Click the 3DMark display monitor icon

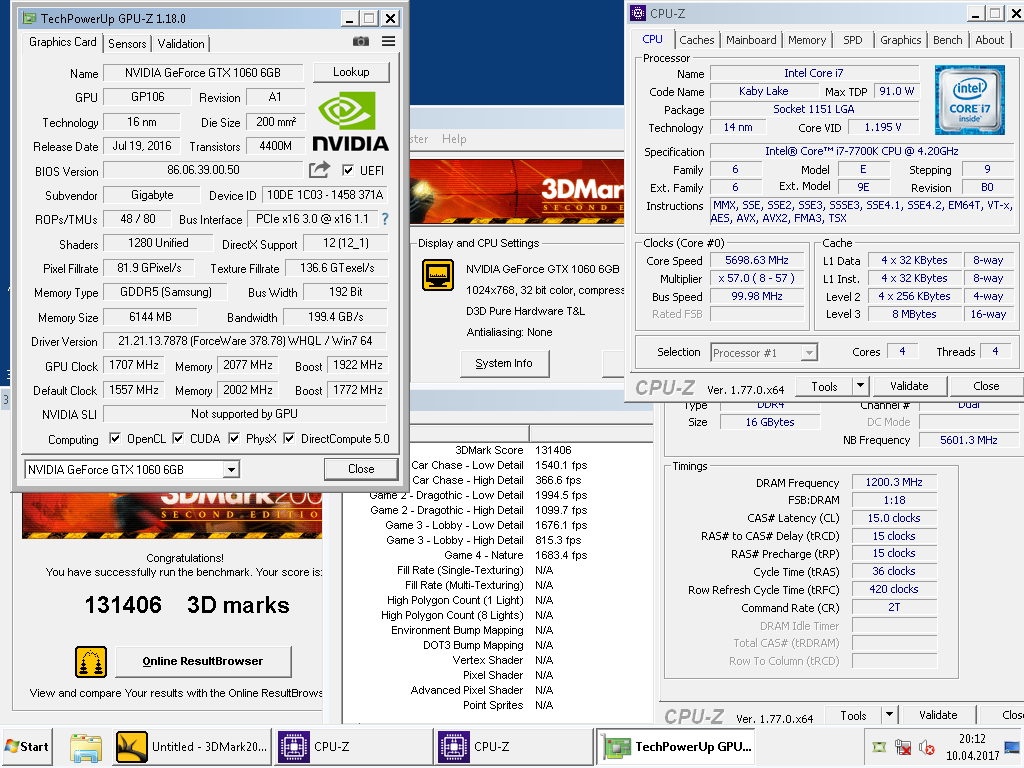tap(438, 275)
